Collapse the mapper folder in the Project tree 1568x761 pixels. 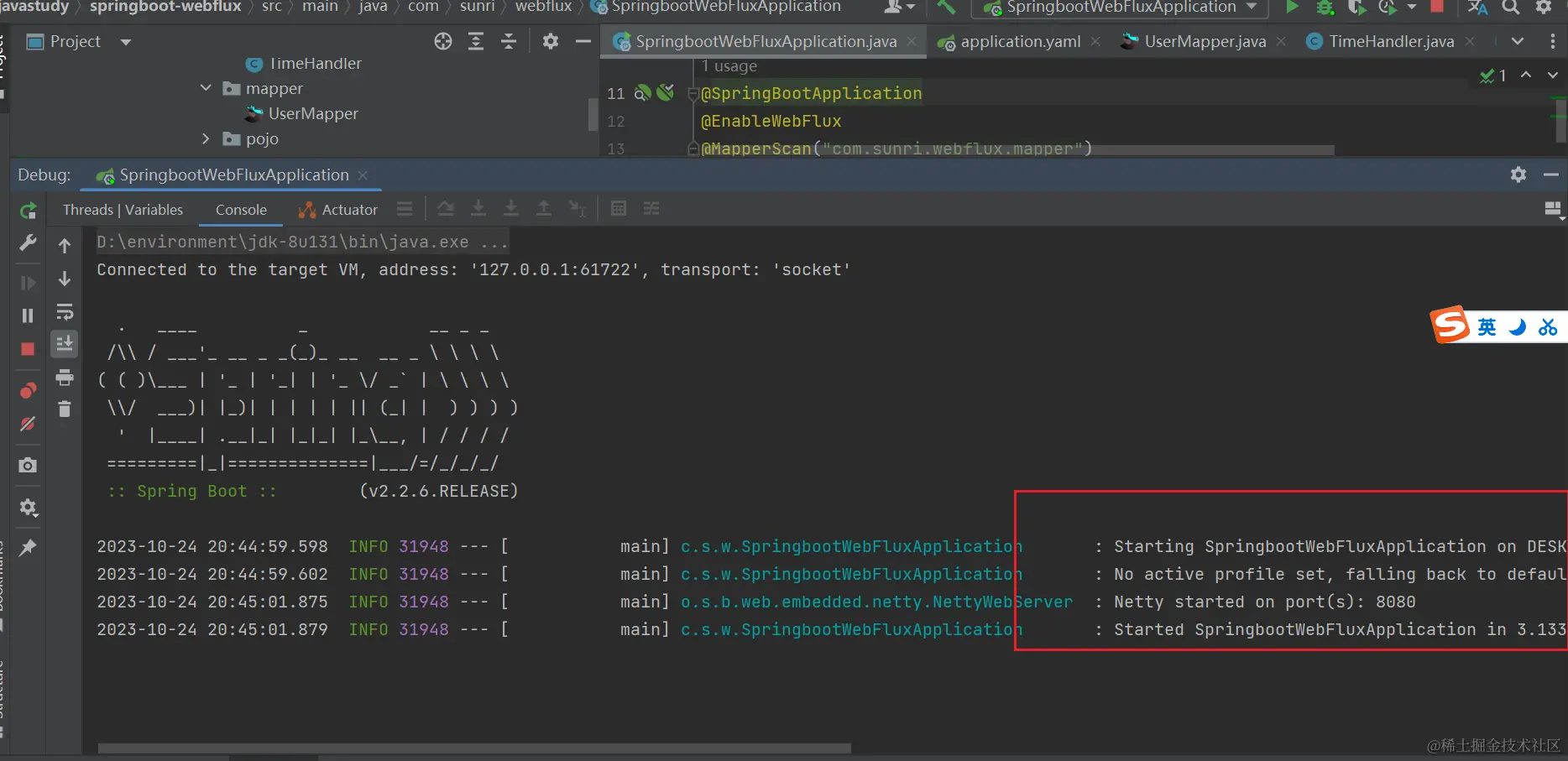coord(206,88)
